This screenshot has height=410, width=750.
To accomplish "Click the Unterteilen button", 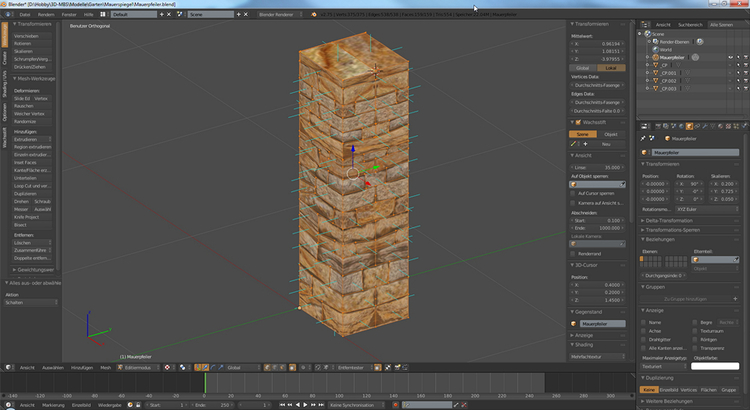I will (32, 178).
